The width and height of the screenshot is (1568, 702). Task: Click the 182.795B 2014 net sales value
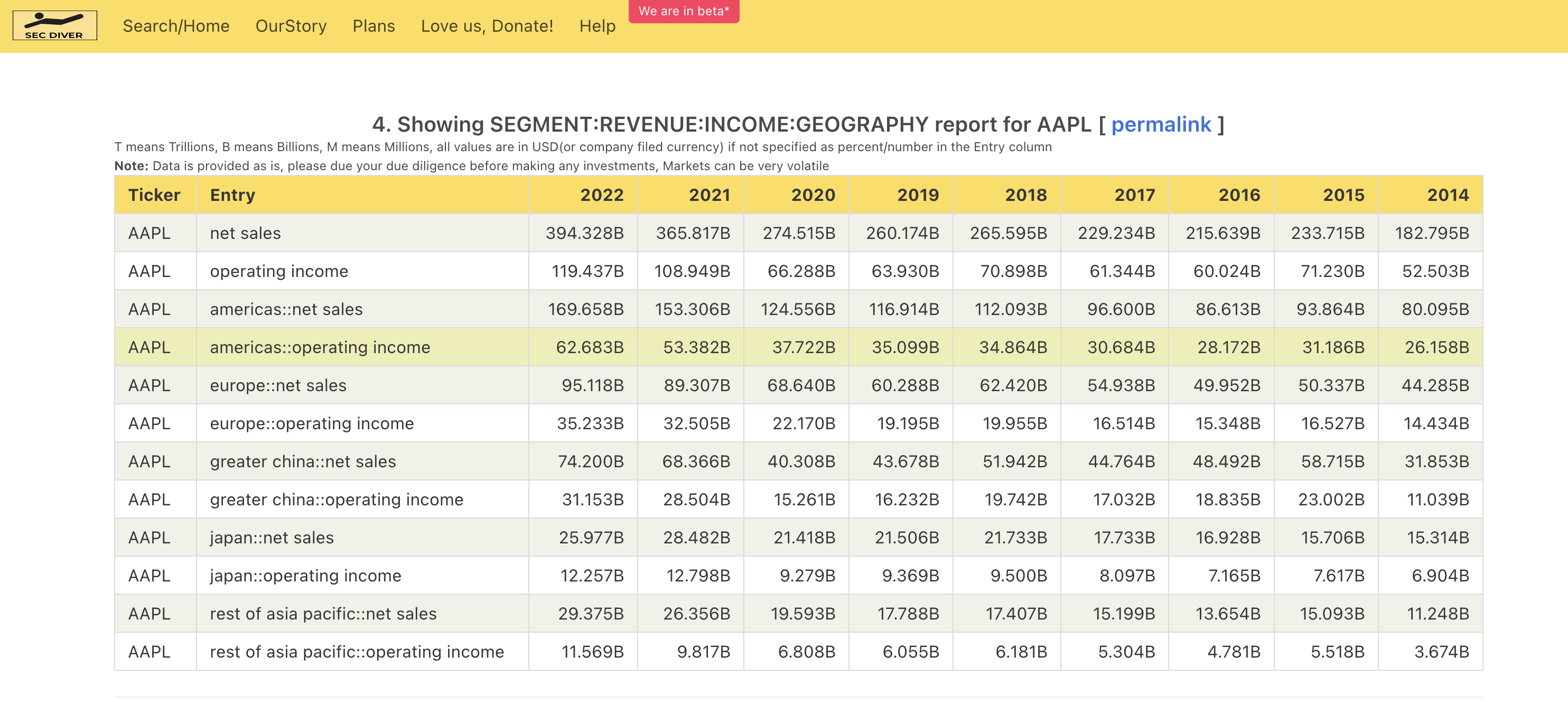click(x=1432, y=233)
